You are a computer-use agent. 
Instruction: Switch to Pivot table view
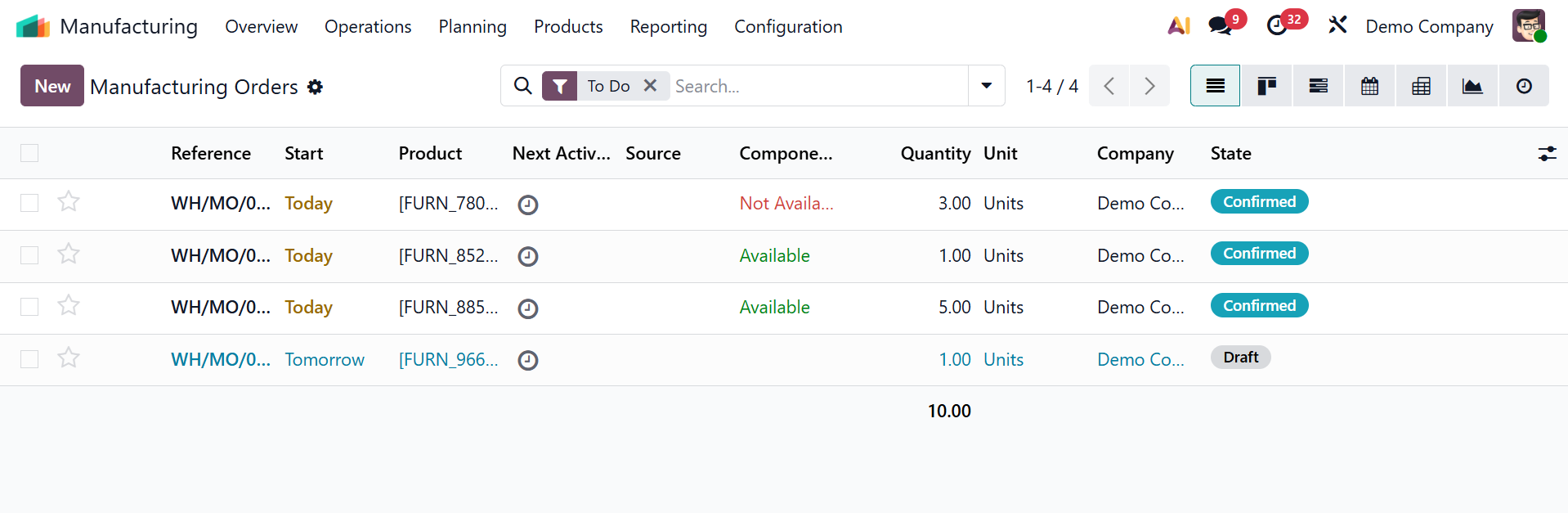1421,86
